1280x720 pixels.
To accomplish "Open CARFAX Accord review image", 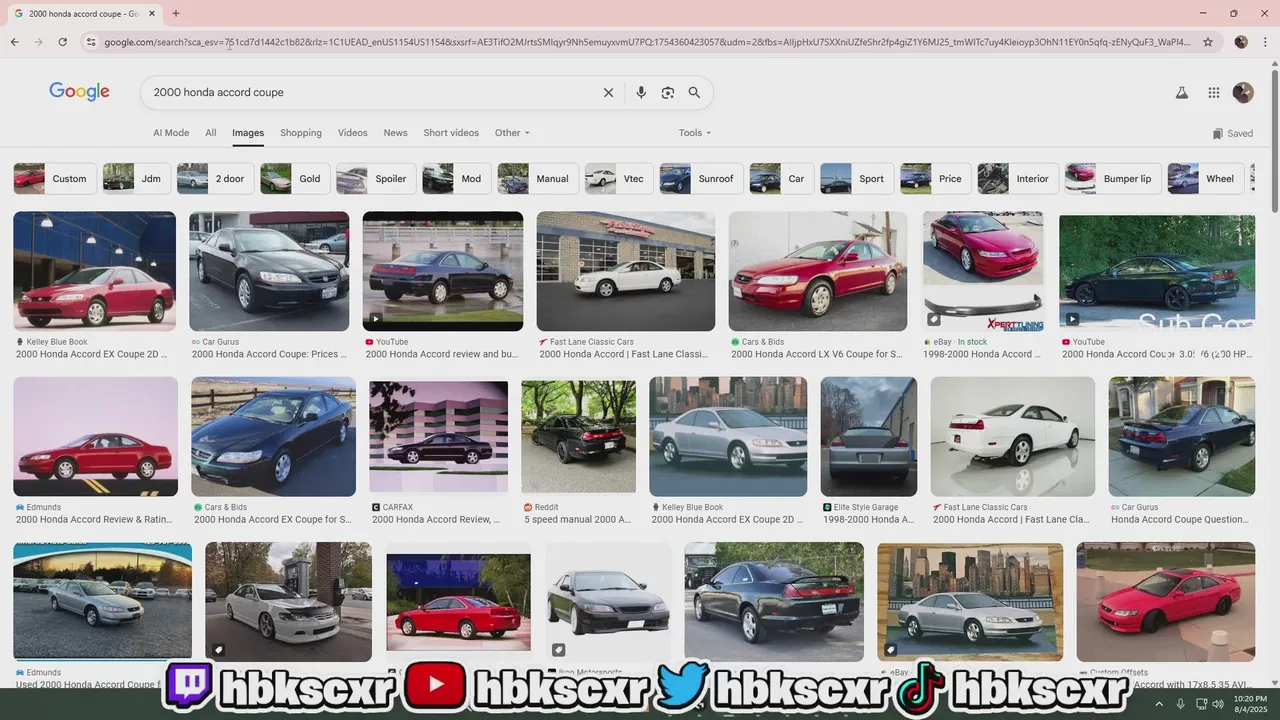I will (x=438, y=436).
